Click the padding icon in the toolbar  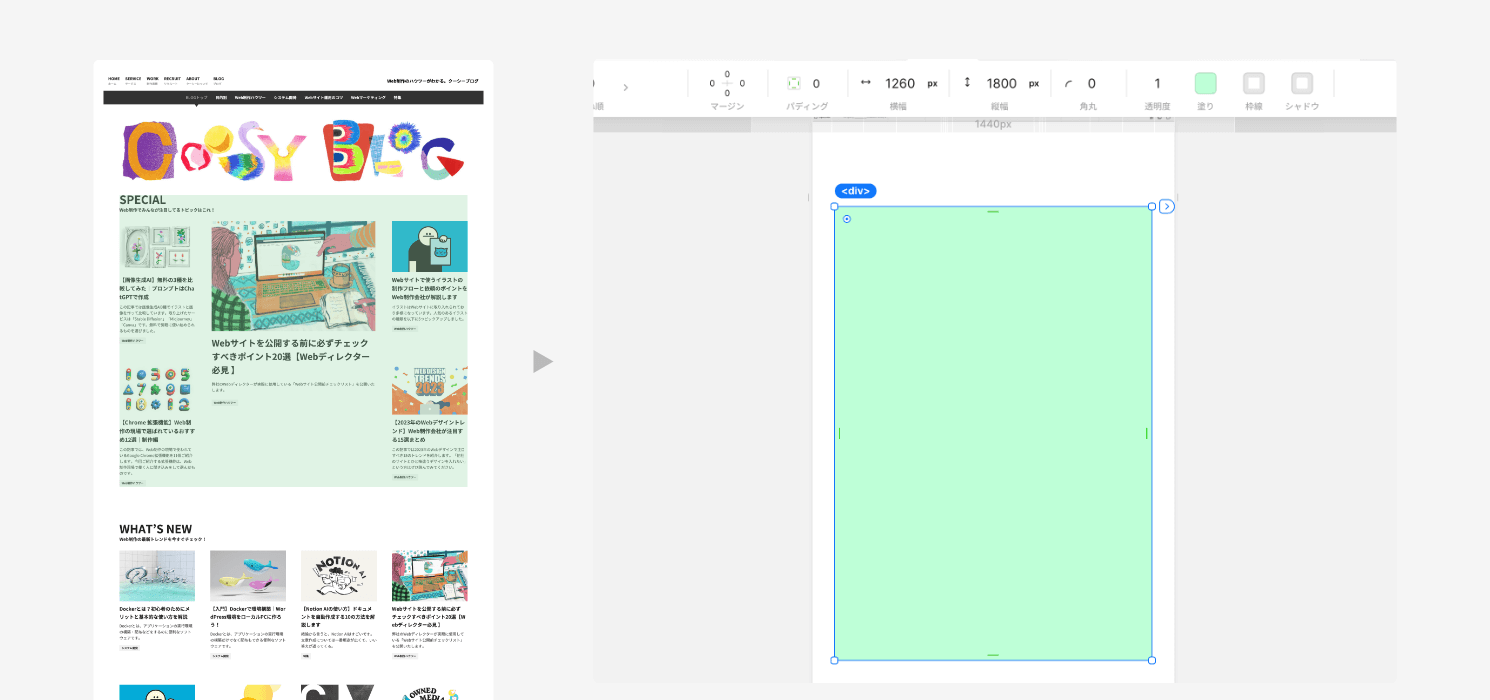[794, 84]
